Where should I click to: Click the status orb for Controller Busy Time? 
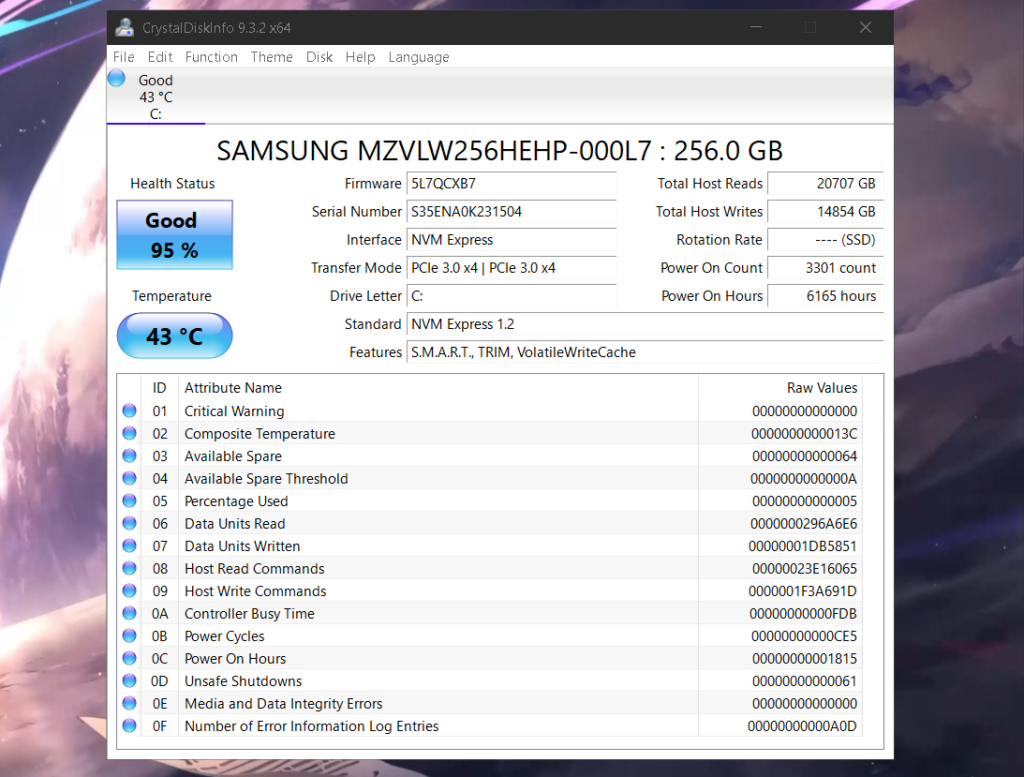coord(129,613)
